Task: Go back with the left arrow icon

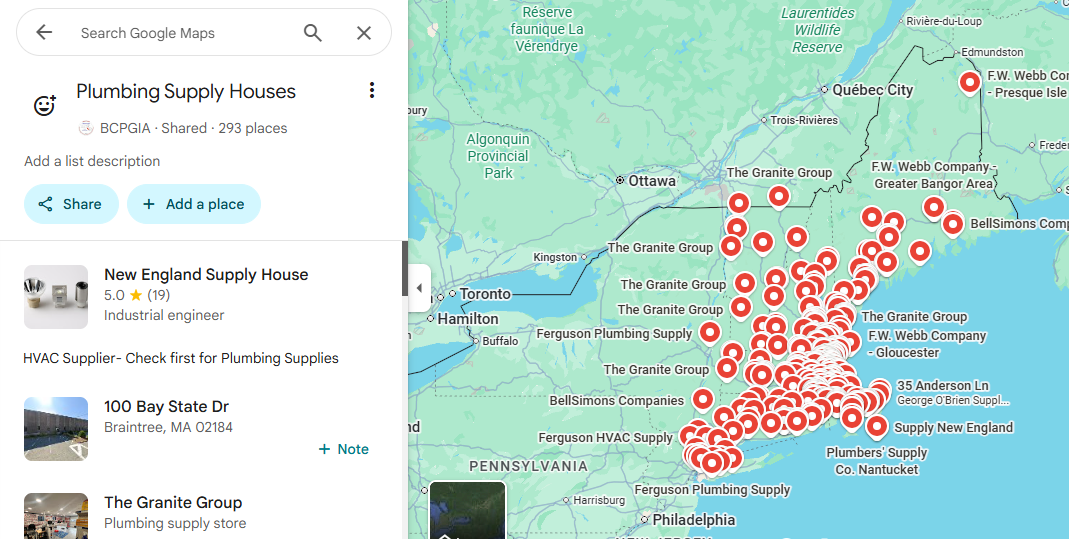Action: pos(44,32)
